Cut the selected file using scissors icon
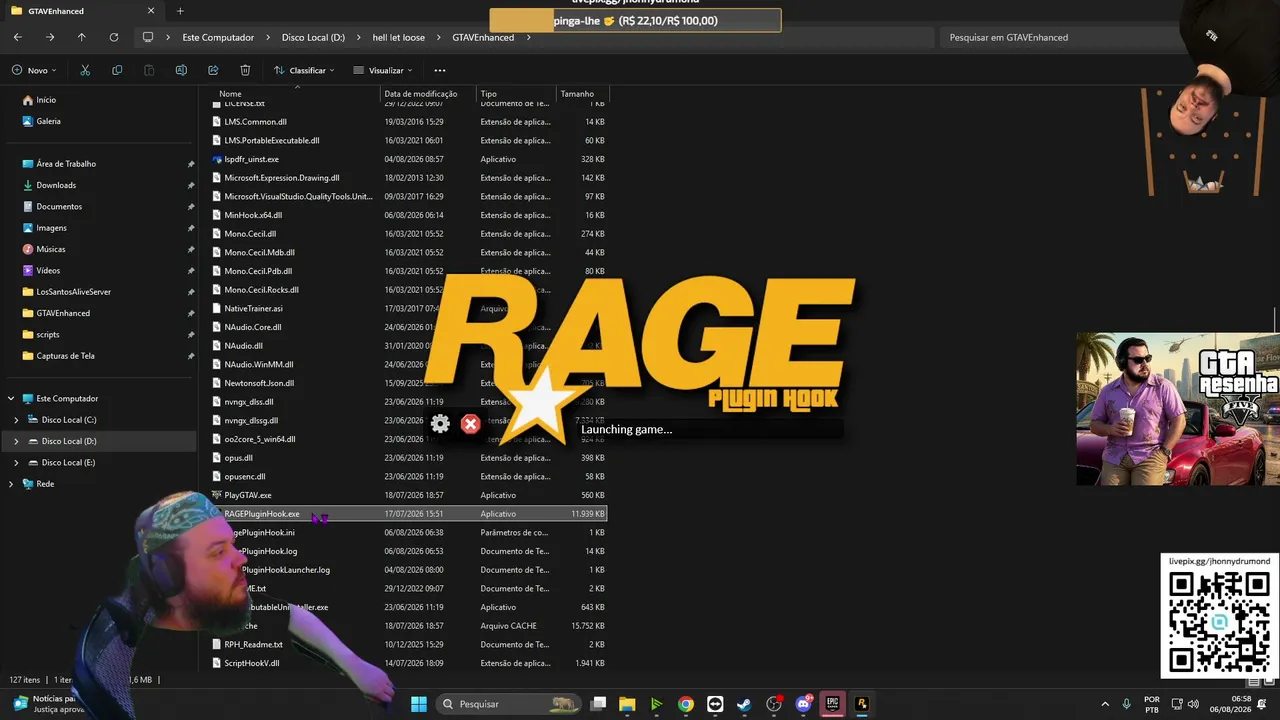This screenshot has height=720, width=1280. (85, 70)
